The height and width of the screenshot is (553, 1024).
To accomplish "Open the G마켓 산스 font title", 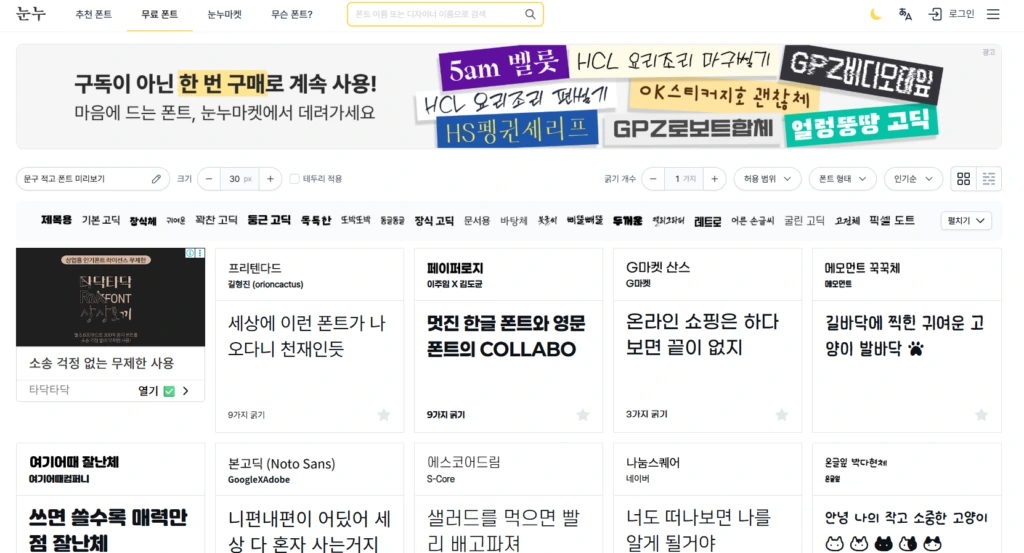I will [x=658, y=267].
